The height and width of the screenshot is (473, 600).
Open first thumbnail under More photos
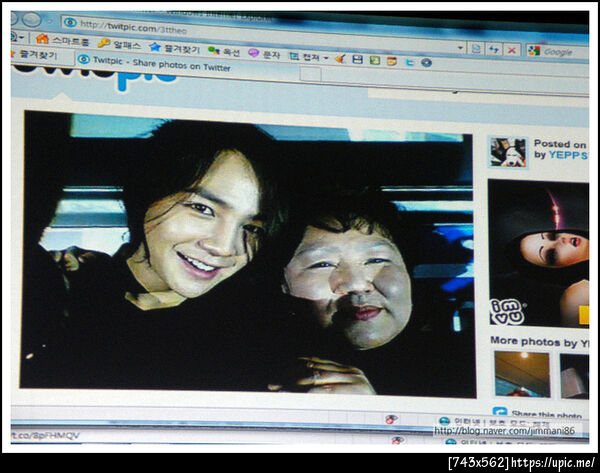click(522, 375)
